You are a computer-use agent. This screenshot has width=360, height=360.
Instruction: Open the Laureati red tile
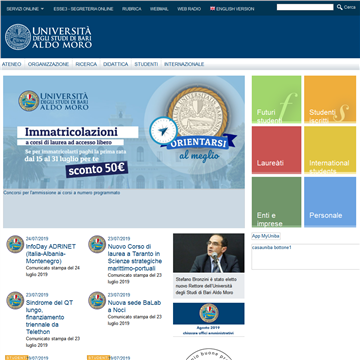[276, 150]
